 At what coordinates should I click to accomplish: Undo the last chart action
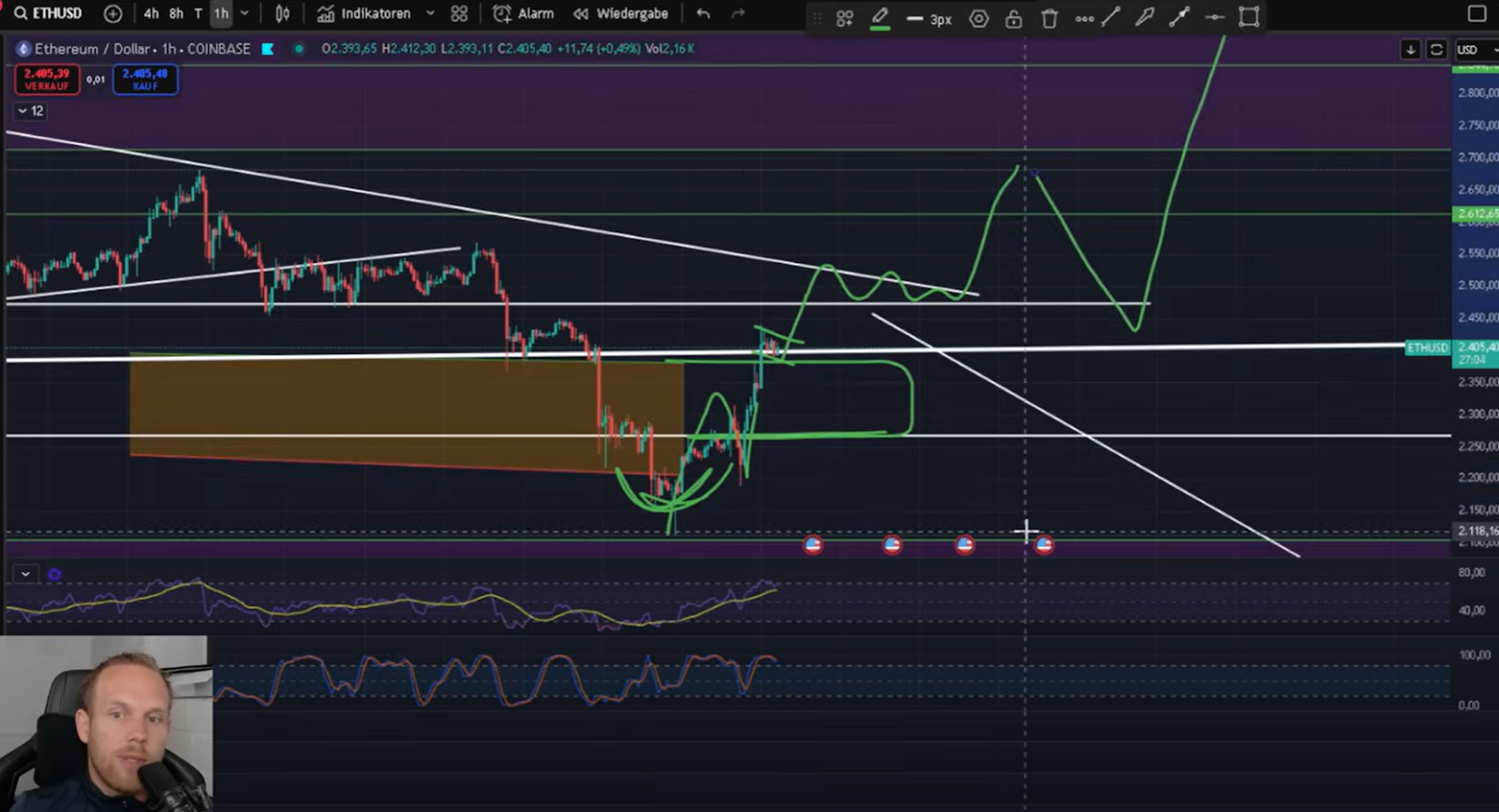click(x=704, y=14)
